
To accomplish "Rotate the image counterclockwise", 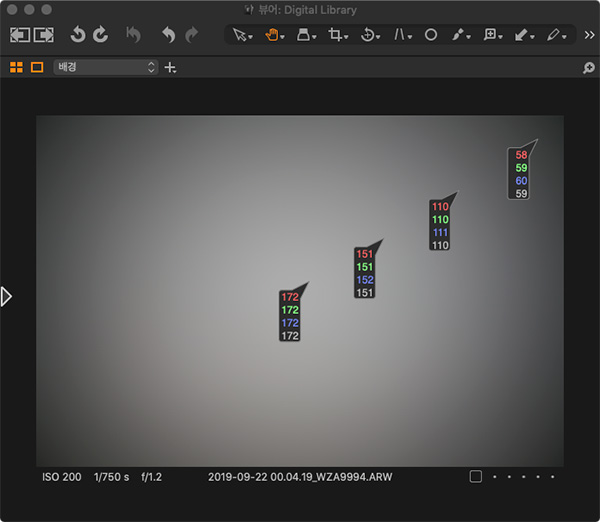I will [x=78, y=35].
